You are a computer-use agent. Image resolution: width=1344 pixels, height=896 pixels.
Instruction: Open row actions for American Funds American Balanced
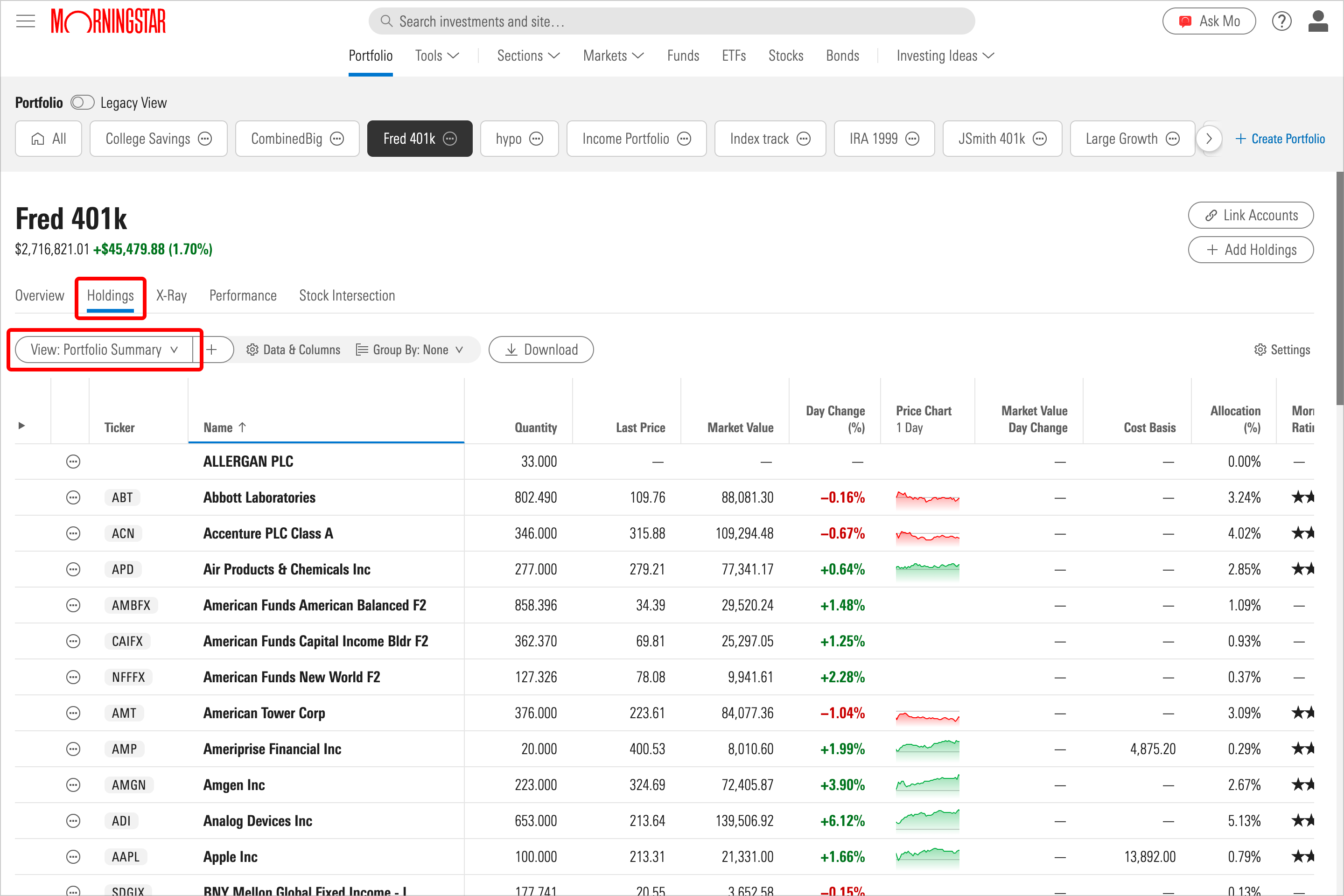tap(73, 606)
